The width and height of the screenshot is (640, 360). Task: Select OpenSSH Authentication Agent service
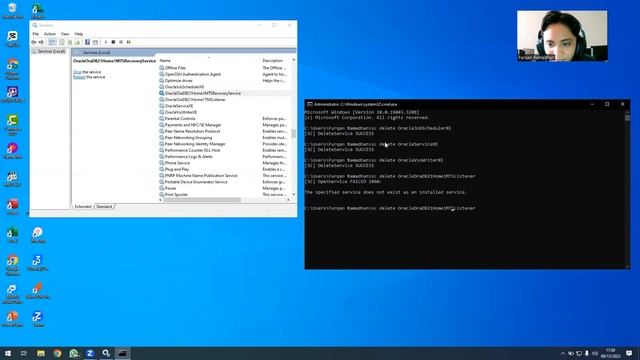point(224,74)
